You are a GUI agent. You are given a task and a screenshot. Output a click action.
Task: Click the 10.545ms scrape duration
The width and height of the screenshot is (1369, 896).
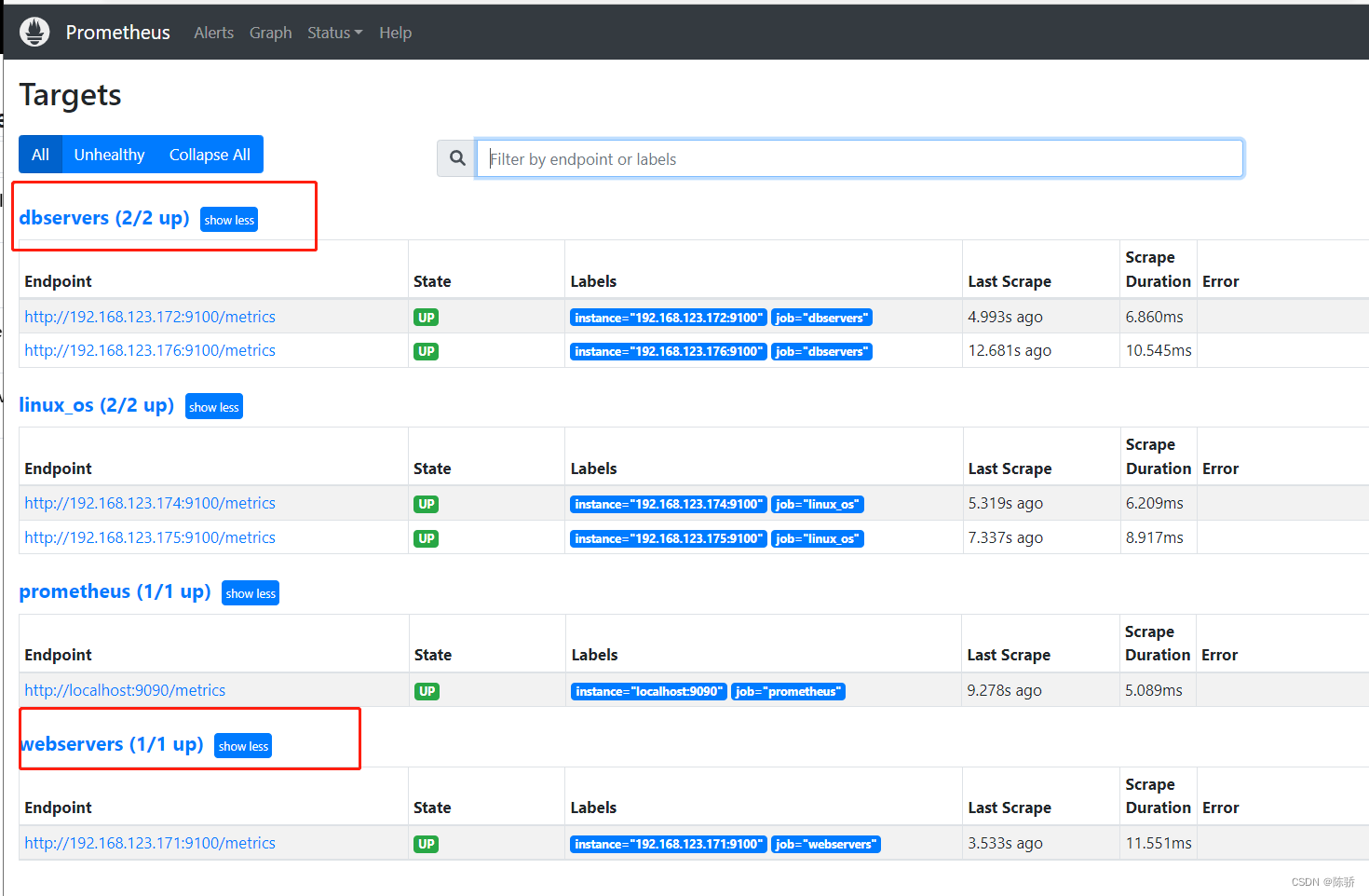[1159, 350]
